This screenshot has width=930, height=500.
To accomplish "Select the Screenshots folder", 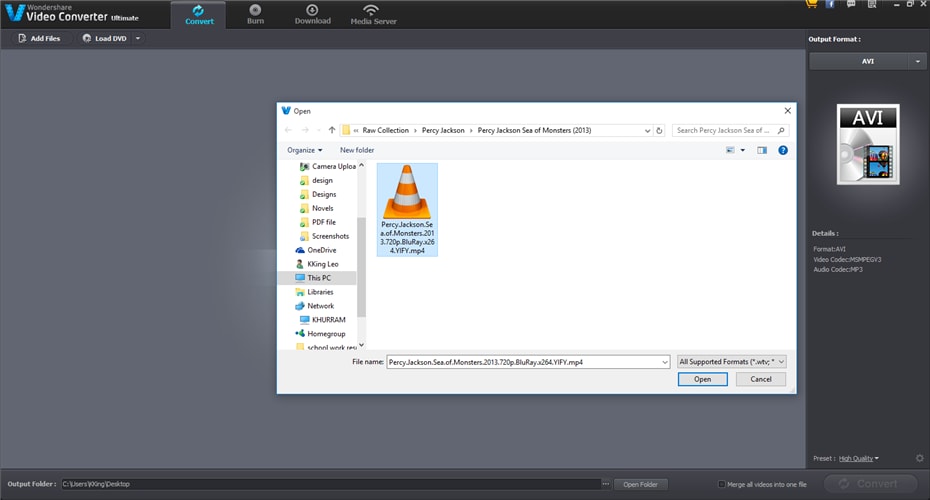I will point(324,236).
